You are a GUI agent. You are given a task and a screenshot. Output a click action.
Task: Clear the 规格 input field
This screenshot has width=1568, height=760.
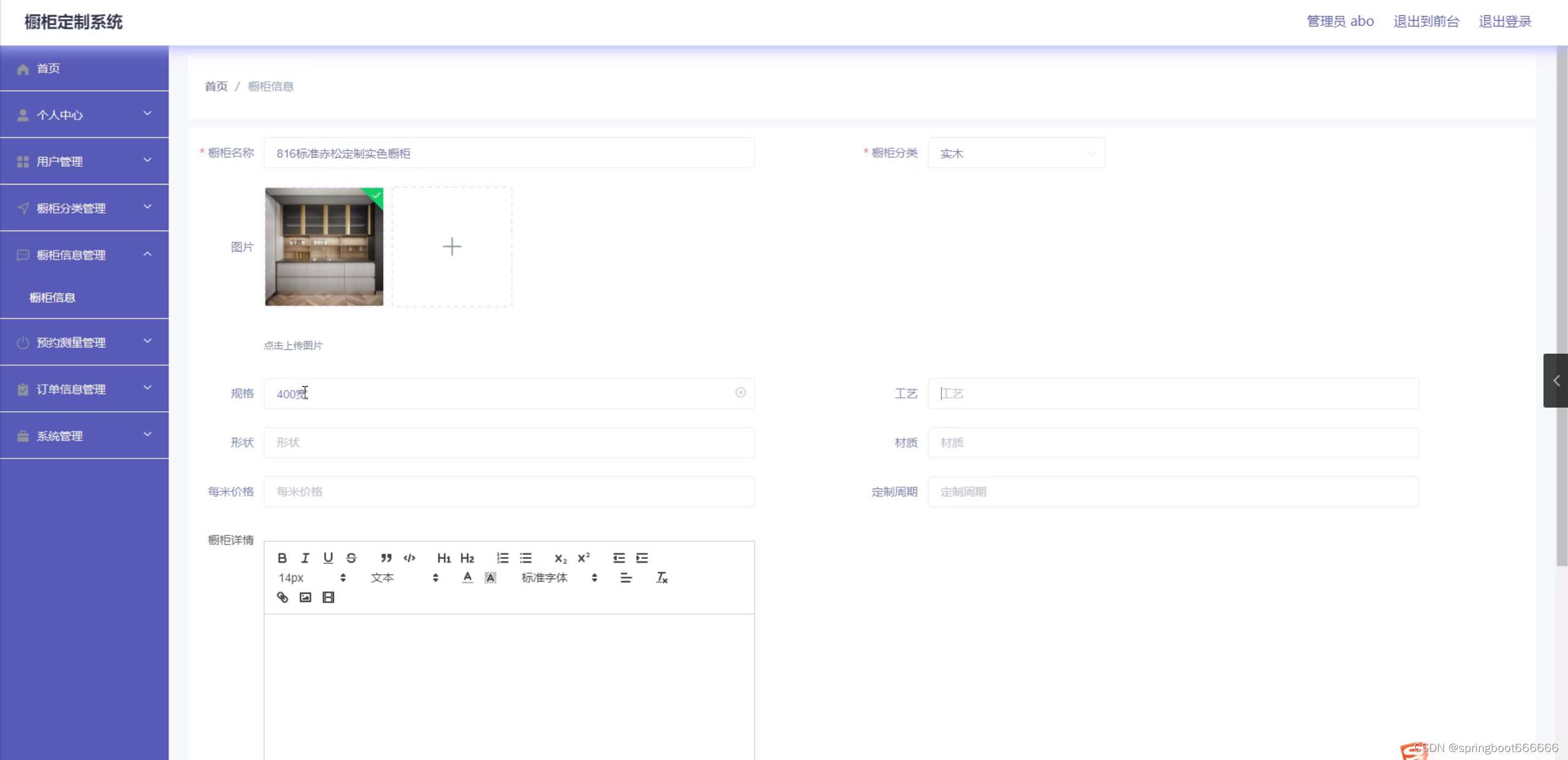(x=740, y=392)
